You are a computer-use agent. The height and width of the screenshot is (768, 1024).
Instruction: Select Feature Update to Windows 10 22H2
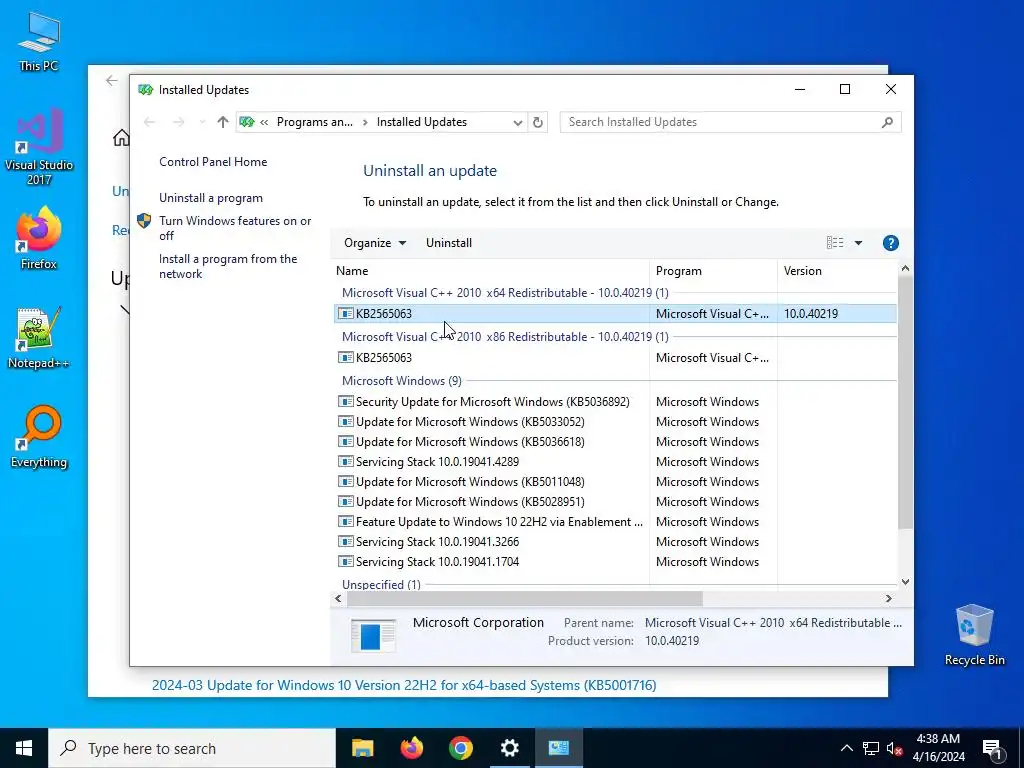tap(615, 522)
